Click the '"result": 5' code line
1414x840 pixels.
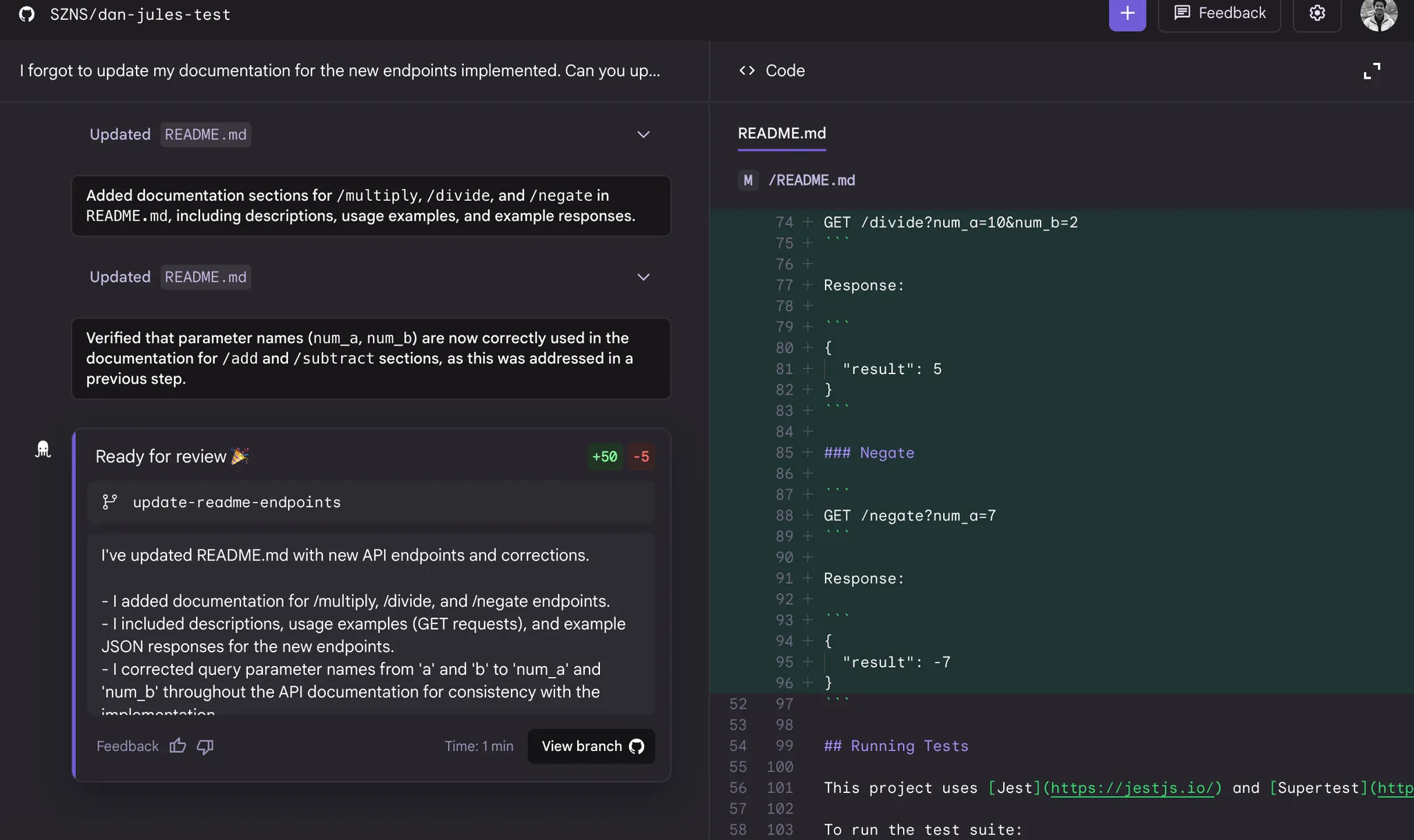pos(891,369)
